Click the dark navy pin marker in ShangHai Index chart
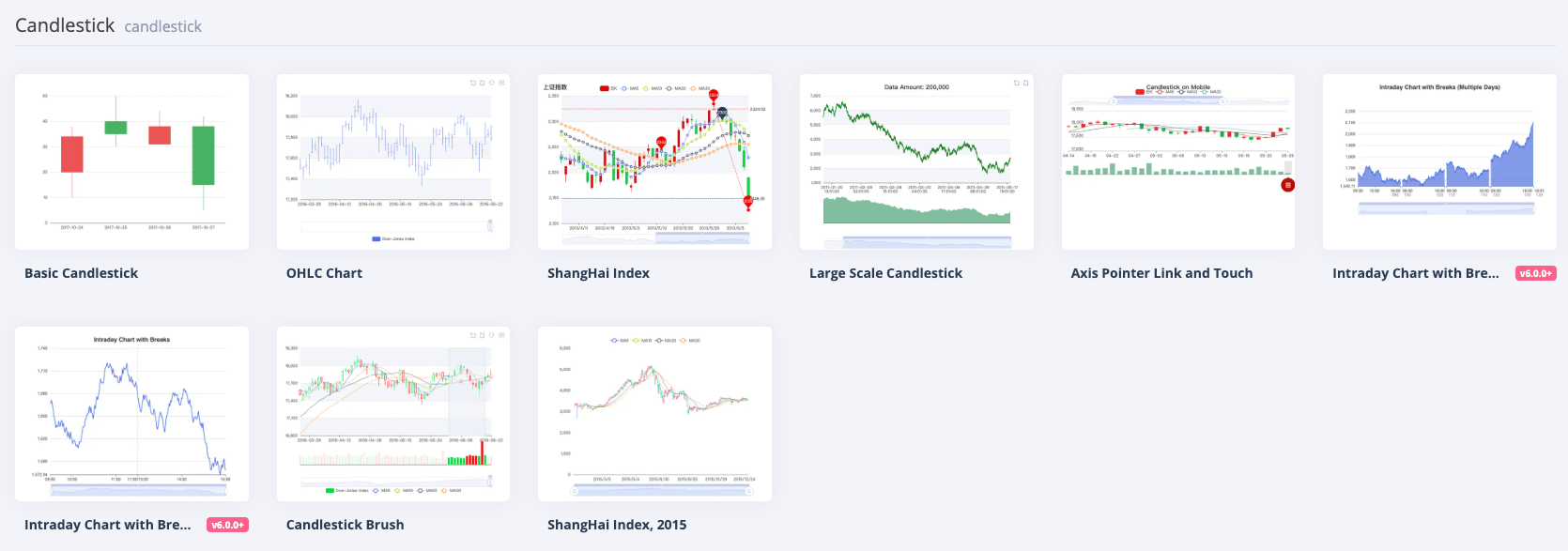 click(x=722, y=113)
